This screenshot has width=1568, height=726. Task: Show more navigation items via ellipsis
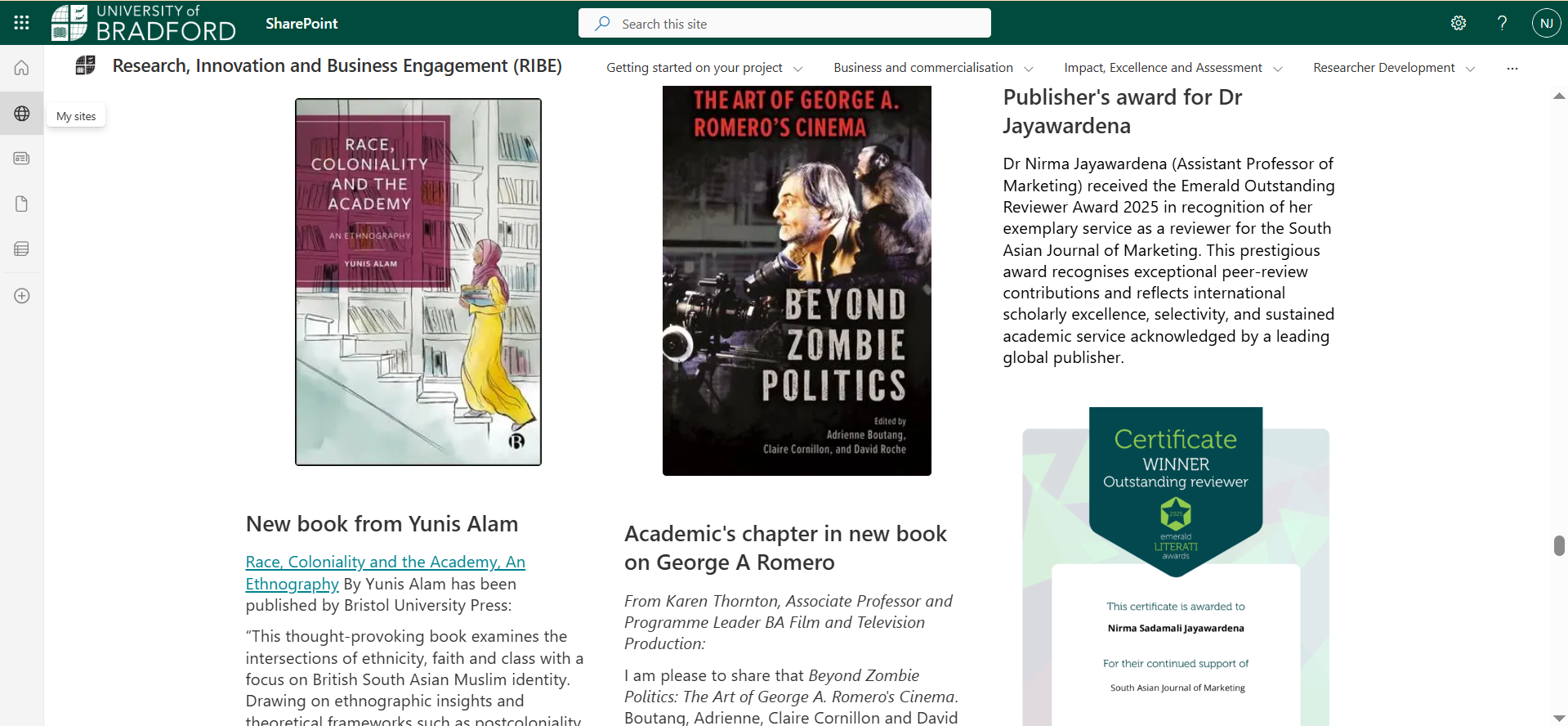(x=1512, y=69)
